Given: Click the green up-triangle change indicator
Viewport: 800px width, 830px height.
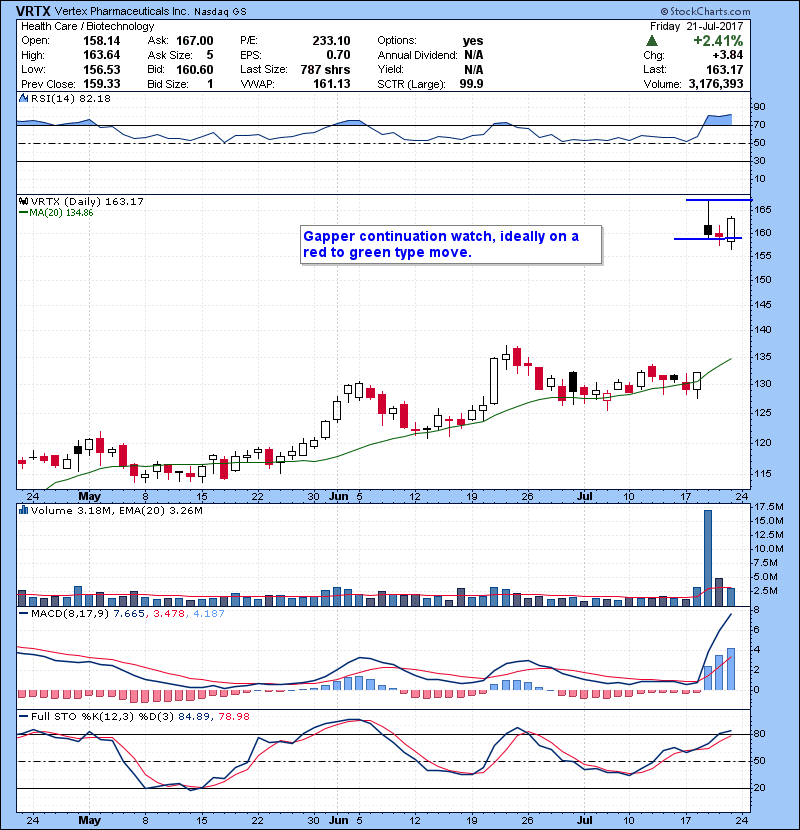Looking at the screenshot, I should [652, 40].
